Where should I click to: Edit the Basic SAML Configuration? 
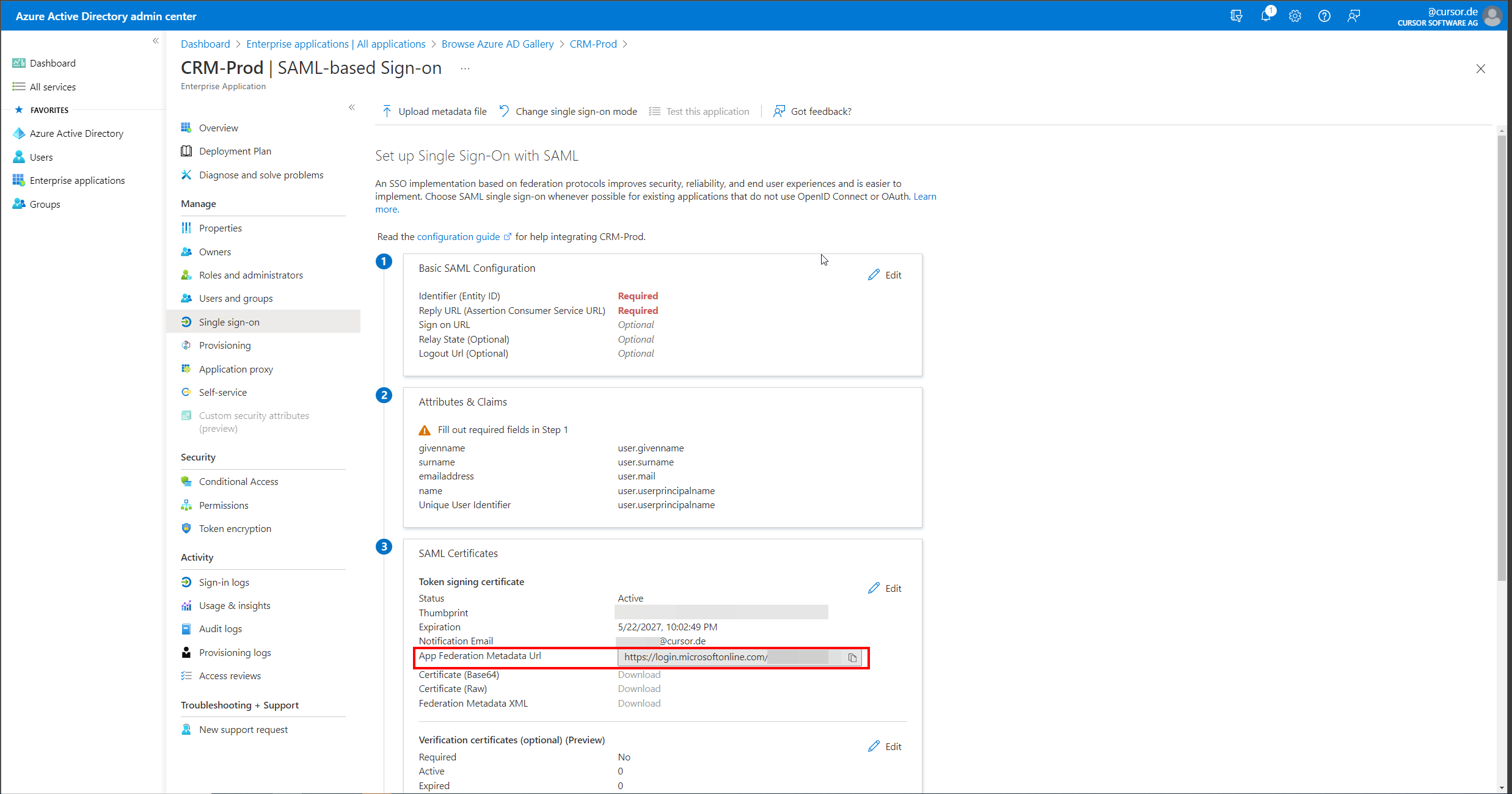click(884, 275)
